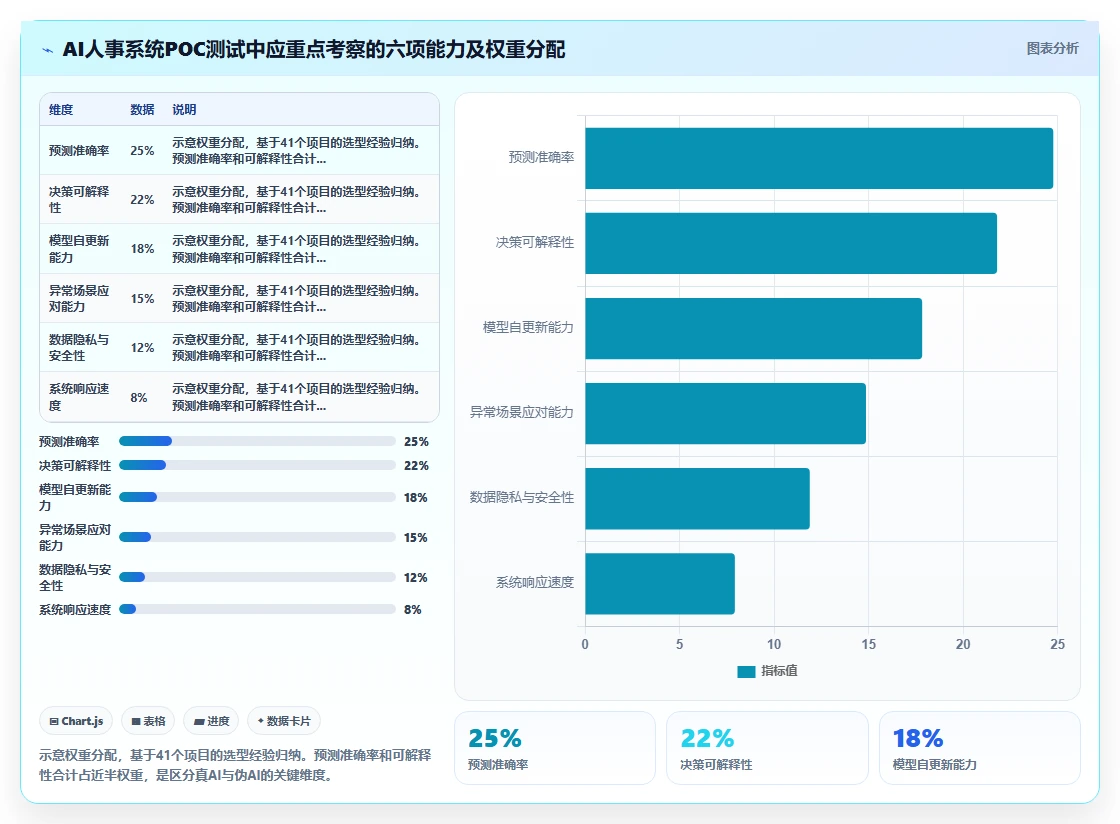Click the 18% value in the table
1120x824 pixels.
pos(142,248)
